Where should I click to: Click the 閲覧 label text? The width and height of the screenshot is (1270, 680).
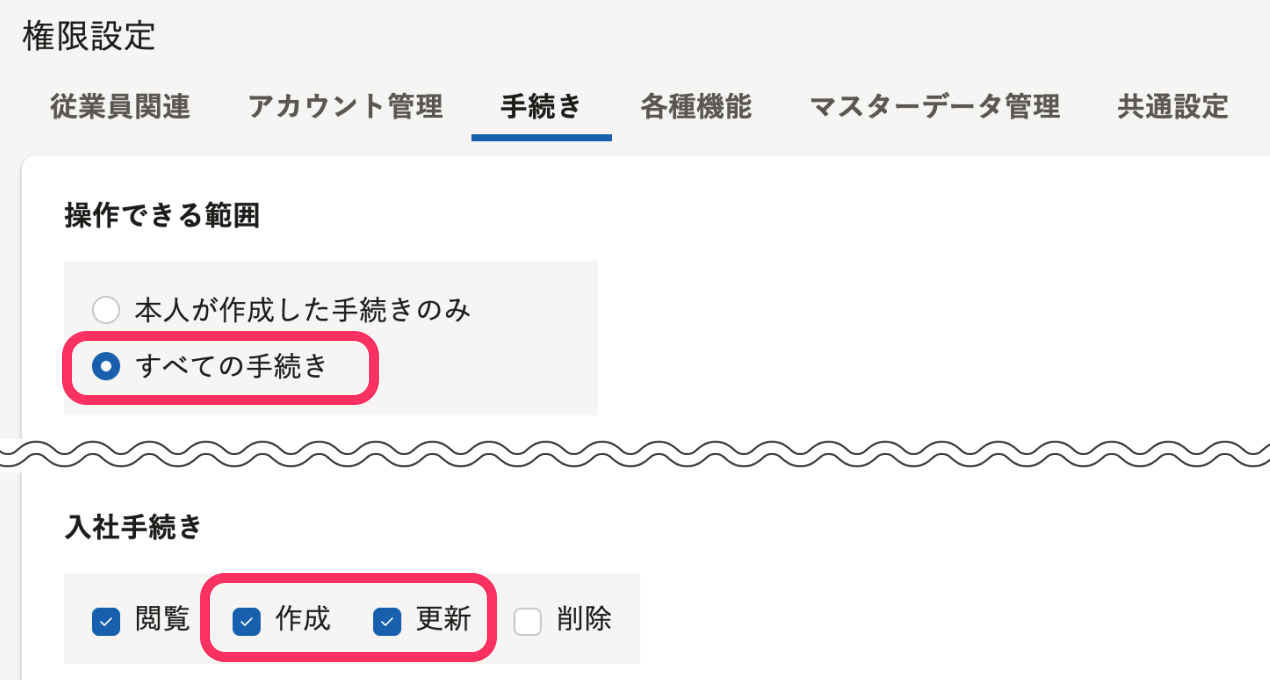(x=162, y=620)
